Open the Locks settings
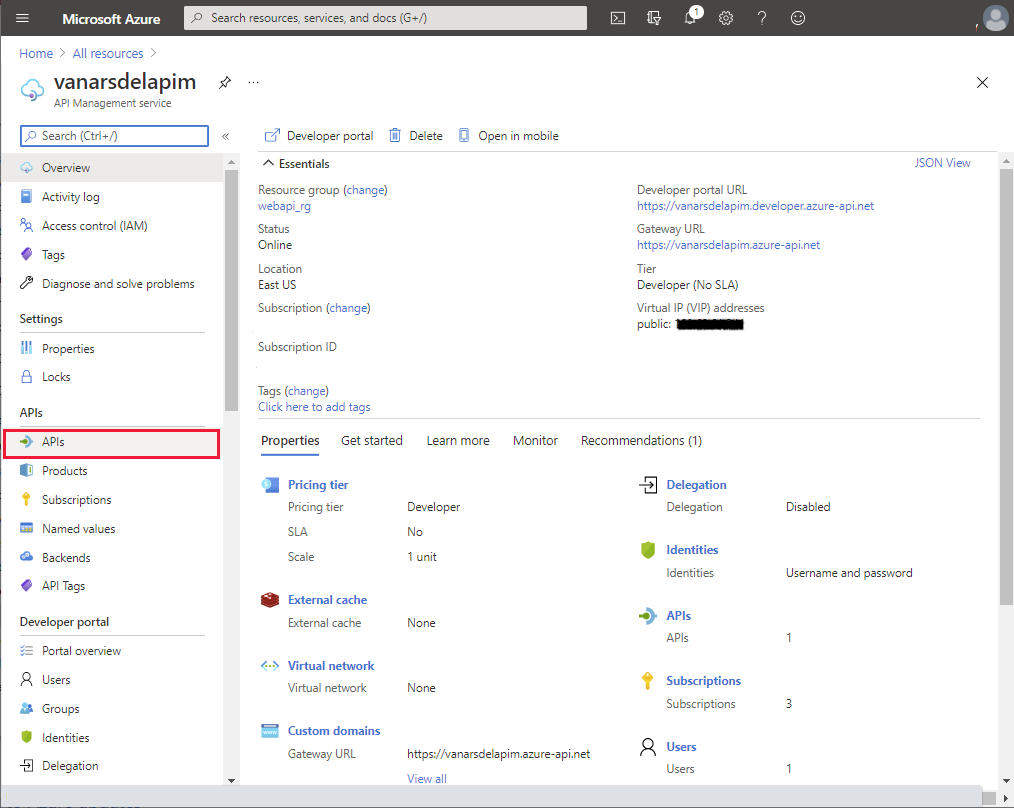The height and width of the screenshot is (808, 1014). click(60, 376)
